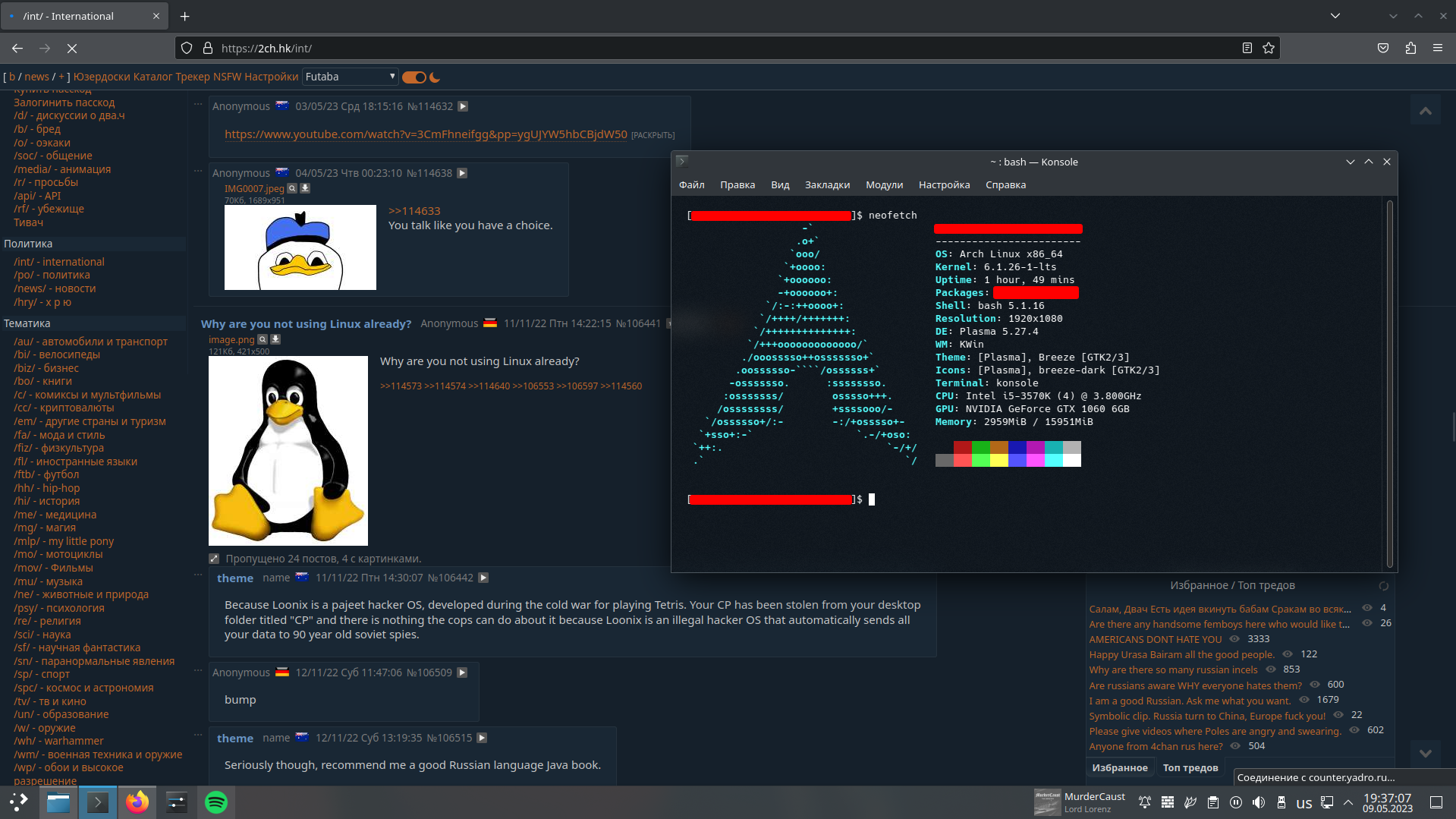Expand post №106515 options arrow
The width and height of the screenshot is (1456, 819).
tap(482, 738)
